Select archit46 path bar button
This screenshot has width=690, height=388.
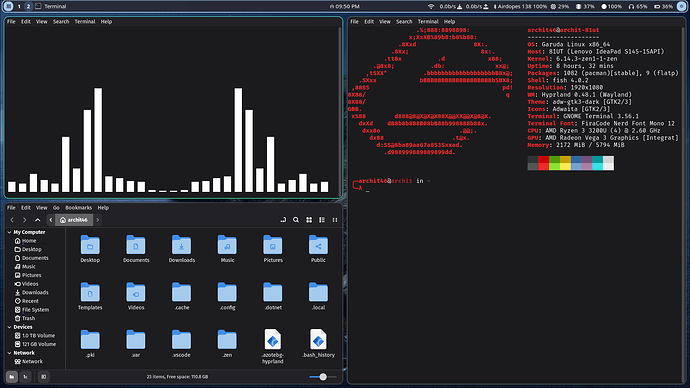(74, 220)
